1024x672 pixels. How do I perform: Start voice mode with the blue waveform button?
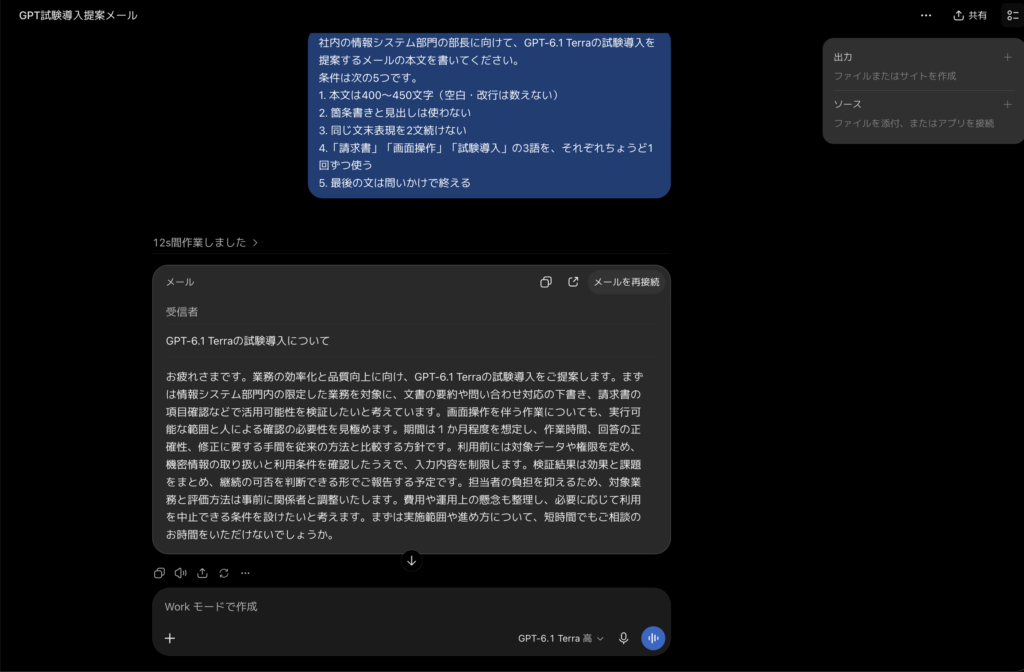(653, 638)
